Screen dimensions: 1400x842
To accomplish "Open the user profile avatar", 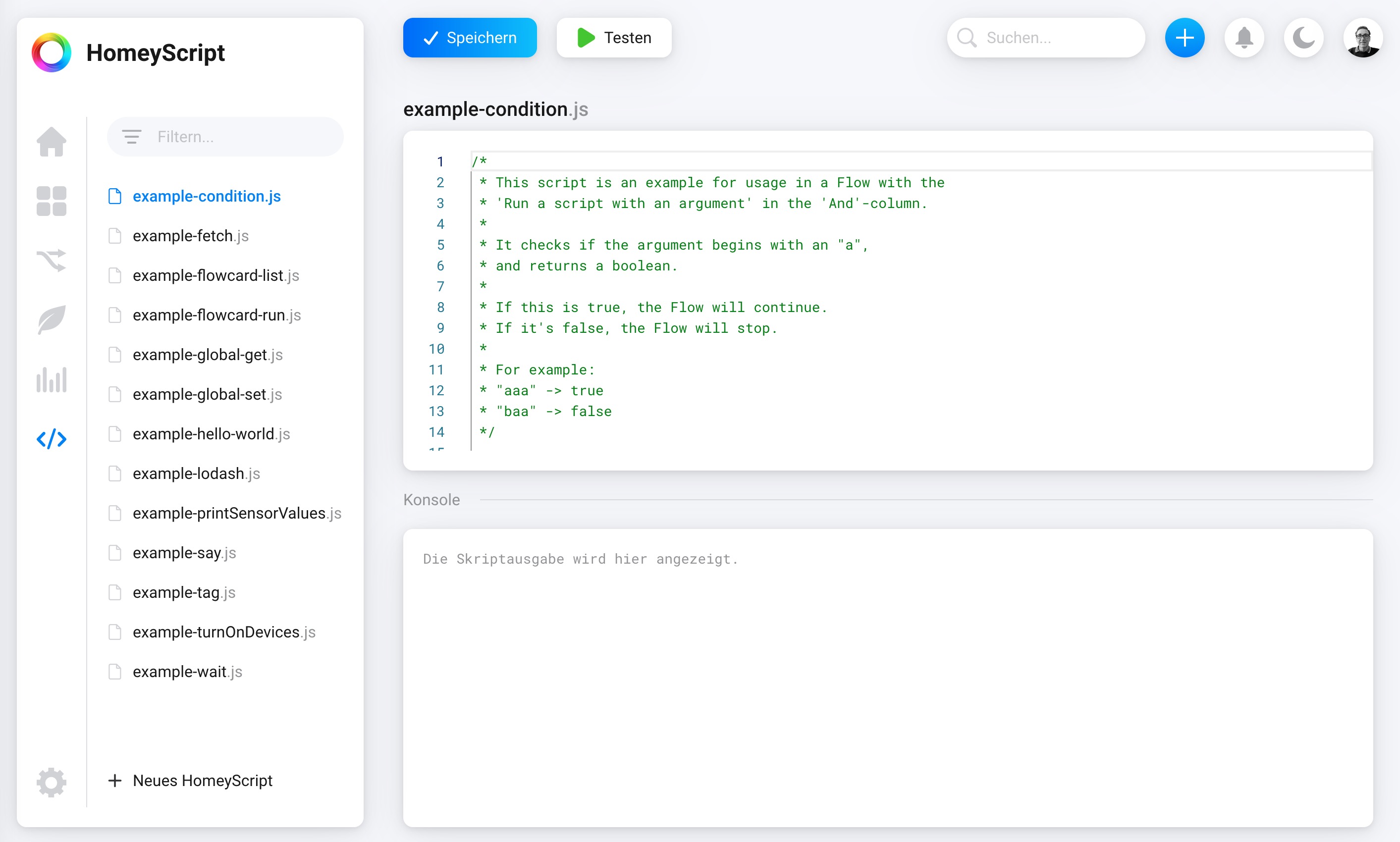I will tap(1362, 38).
